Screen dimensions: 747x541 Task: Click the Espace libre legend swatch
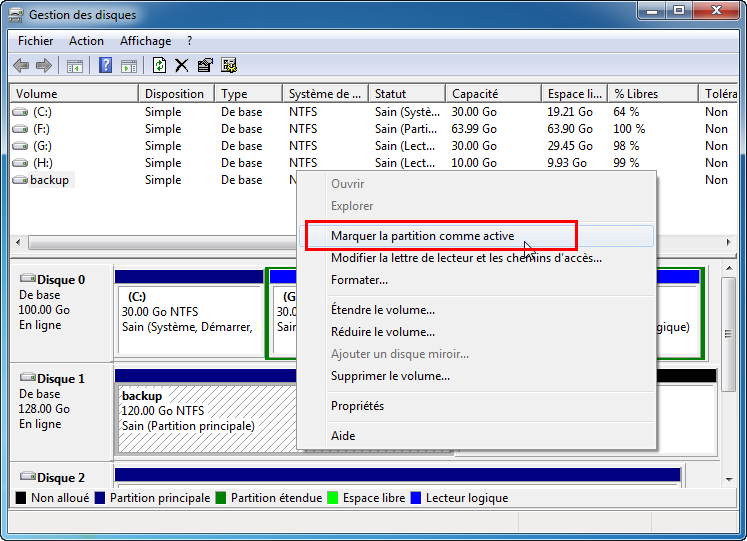333,498
